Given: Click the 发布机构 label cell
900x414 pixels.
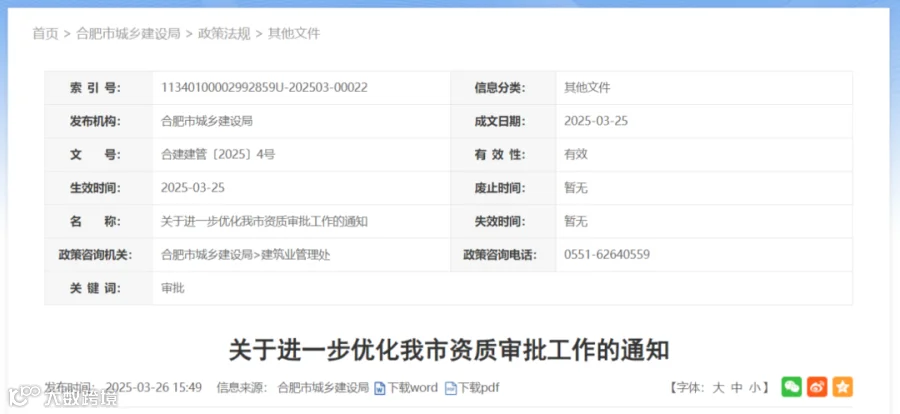Looking at the screenshot, I should [99, 121].
